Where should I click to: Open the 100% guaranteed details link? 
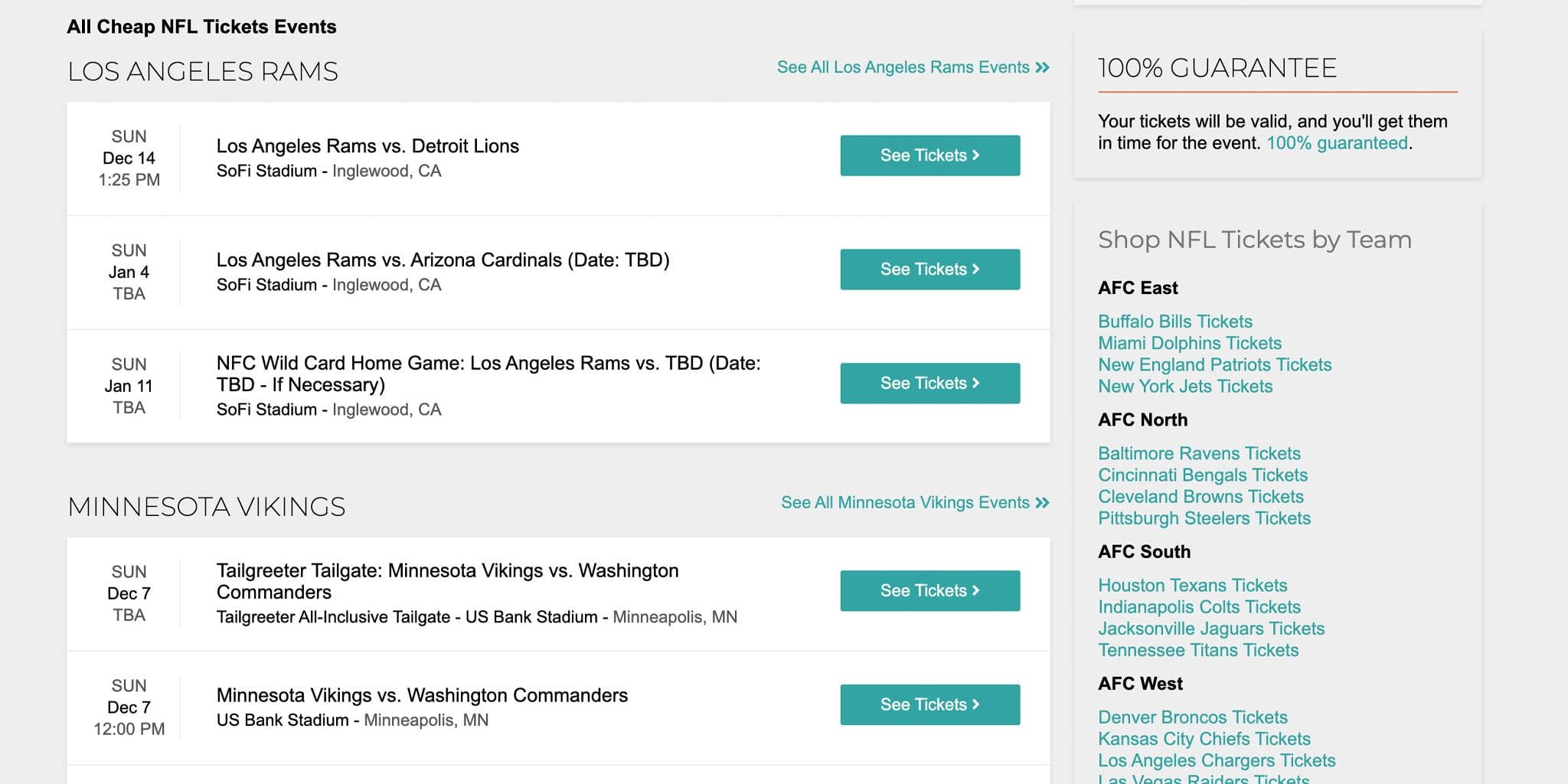1338,142
